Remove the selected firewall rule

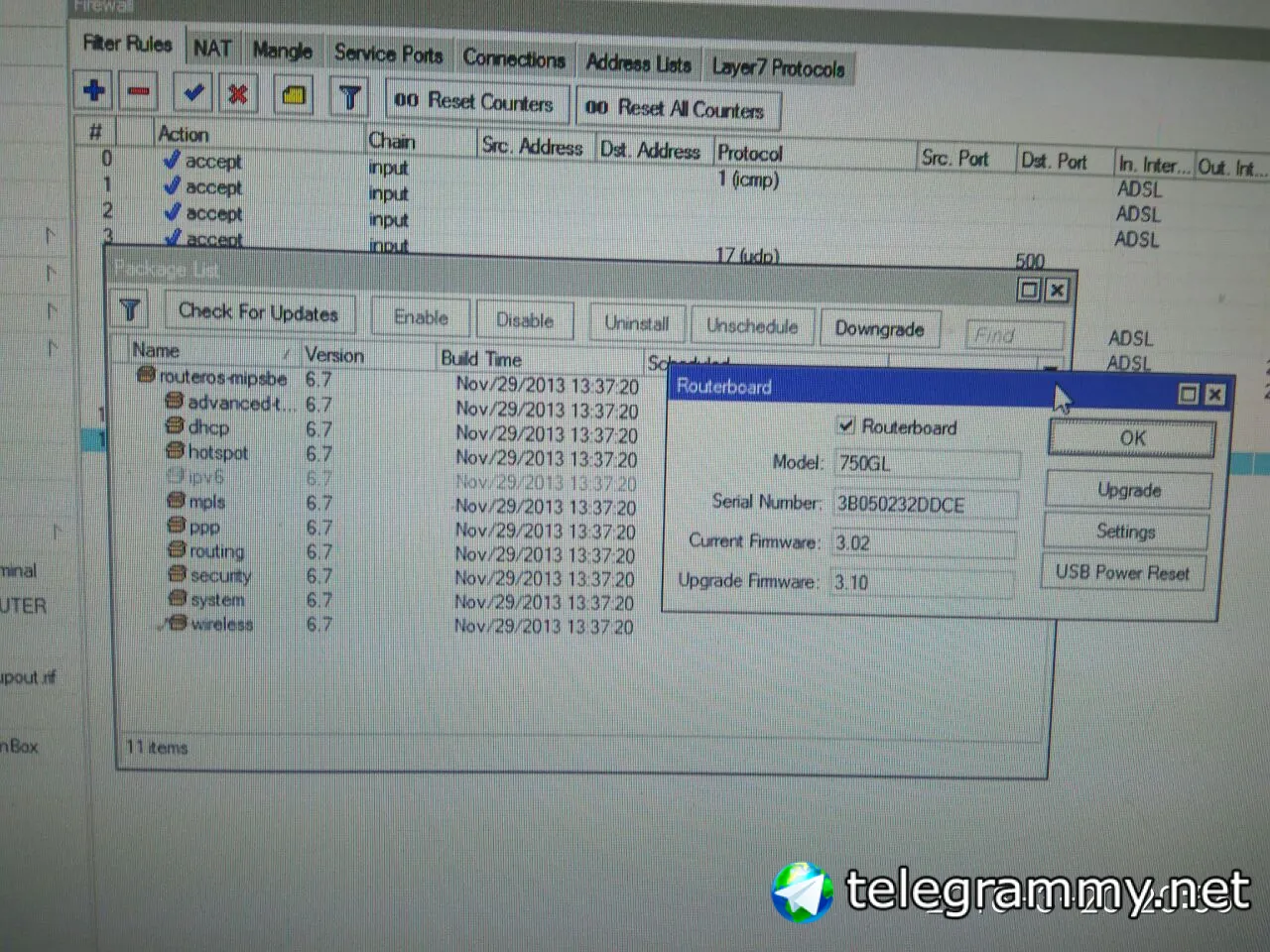pyautogui.click(x=139, y=92)
